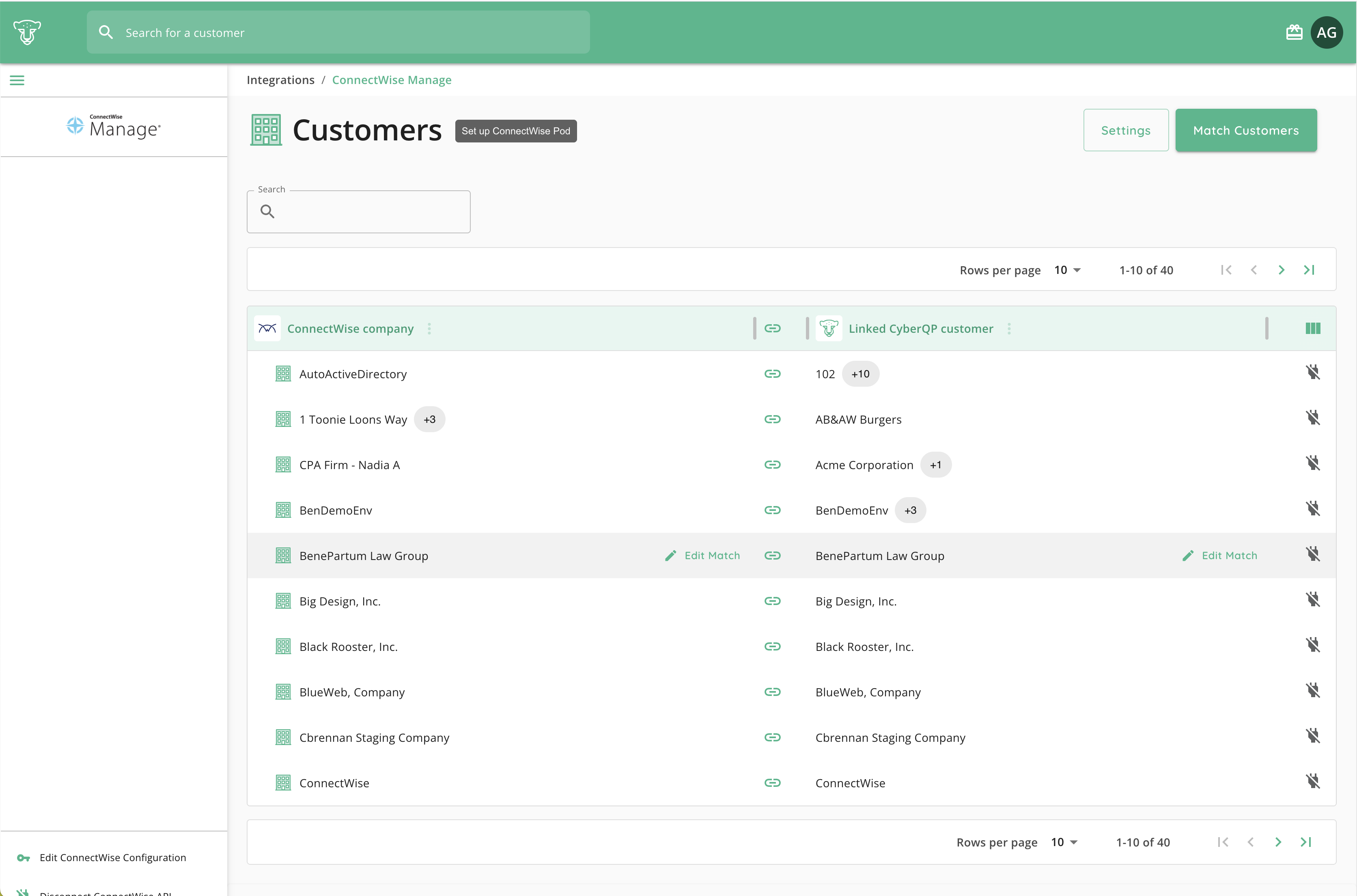Go to Integrations breadcrumb
This screenshot has width=1357, height=896.
280,80
